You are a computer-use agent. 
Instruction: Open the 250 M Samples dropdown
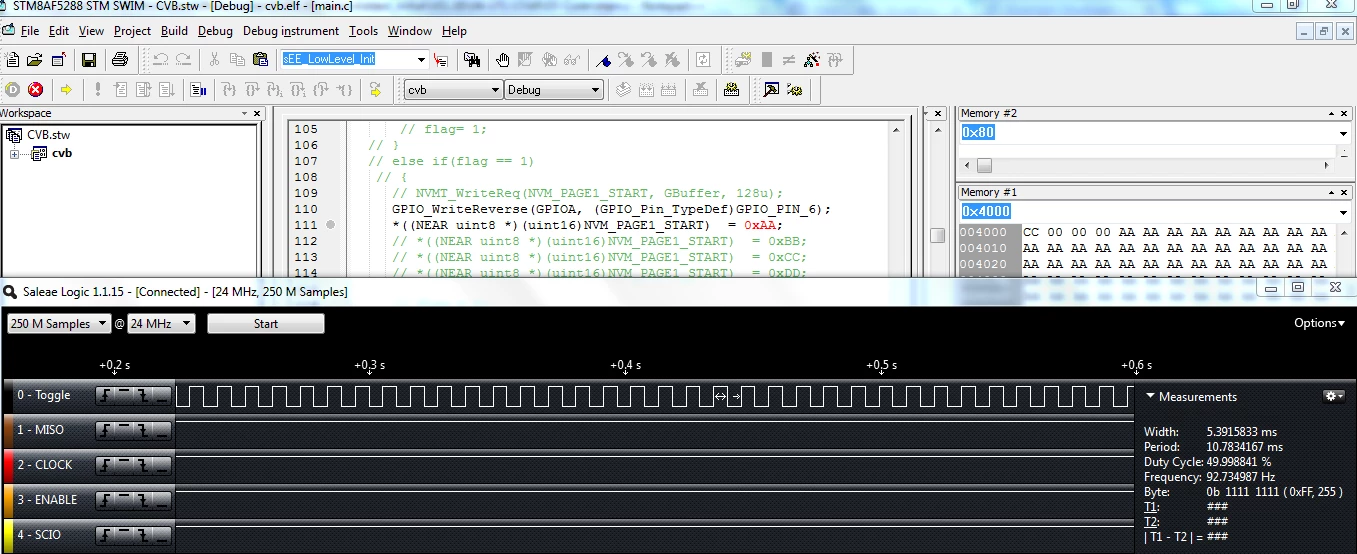click(58, 324)
